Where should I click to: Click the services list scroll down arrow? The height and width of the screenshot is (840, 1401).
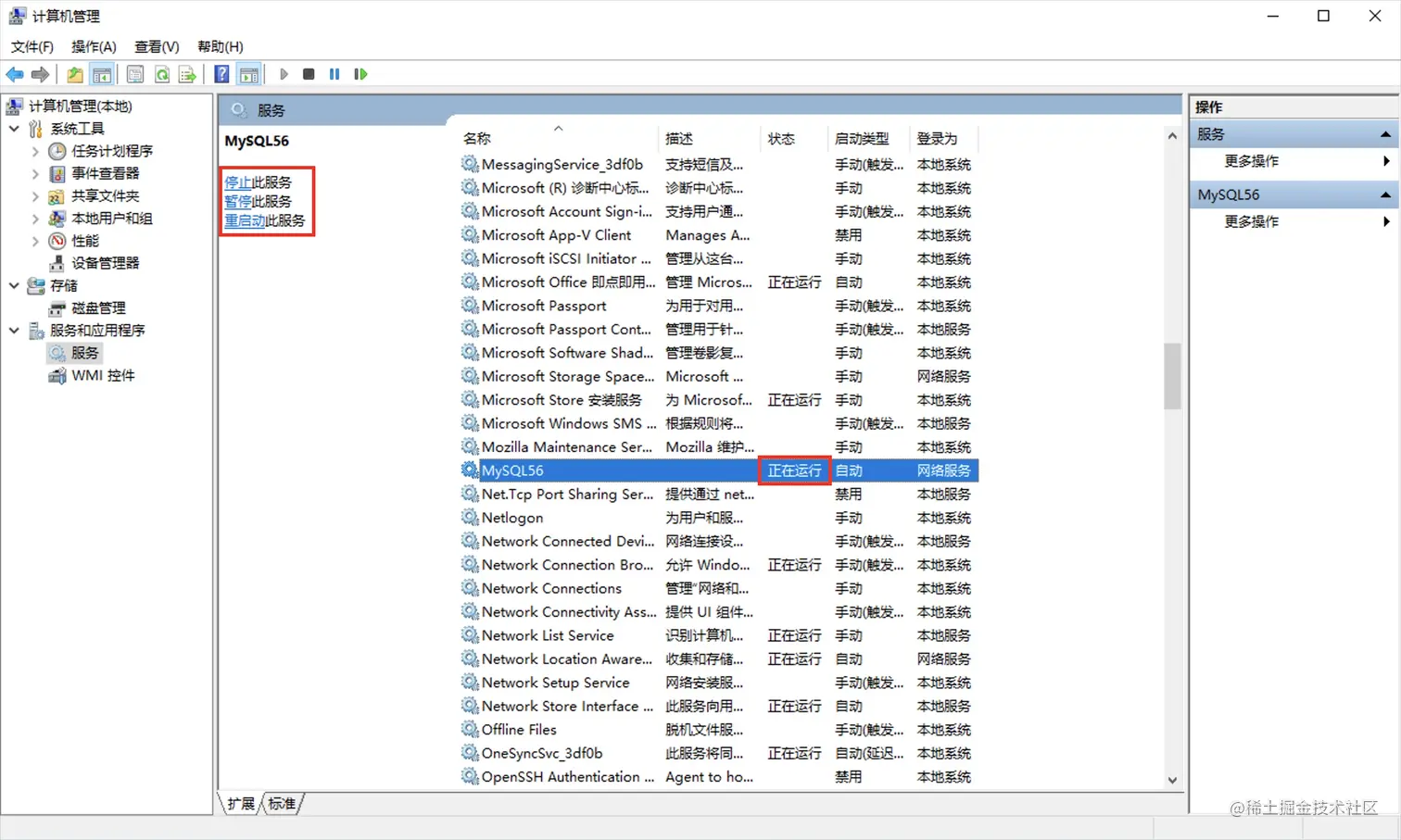tap(1172, 780)
